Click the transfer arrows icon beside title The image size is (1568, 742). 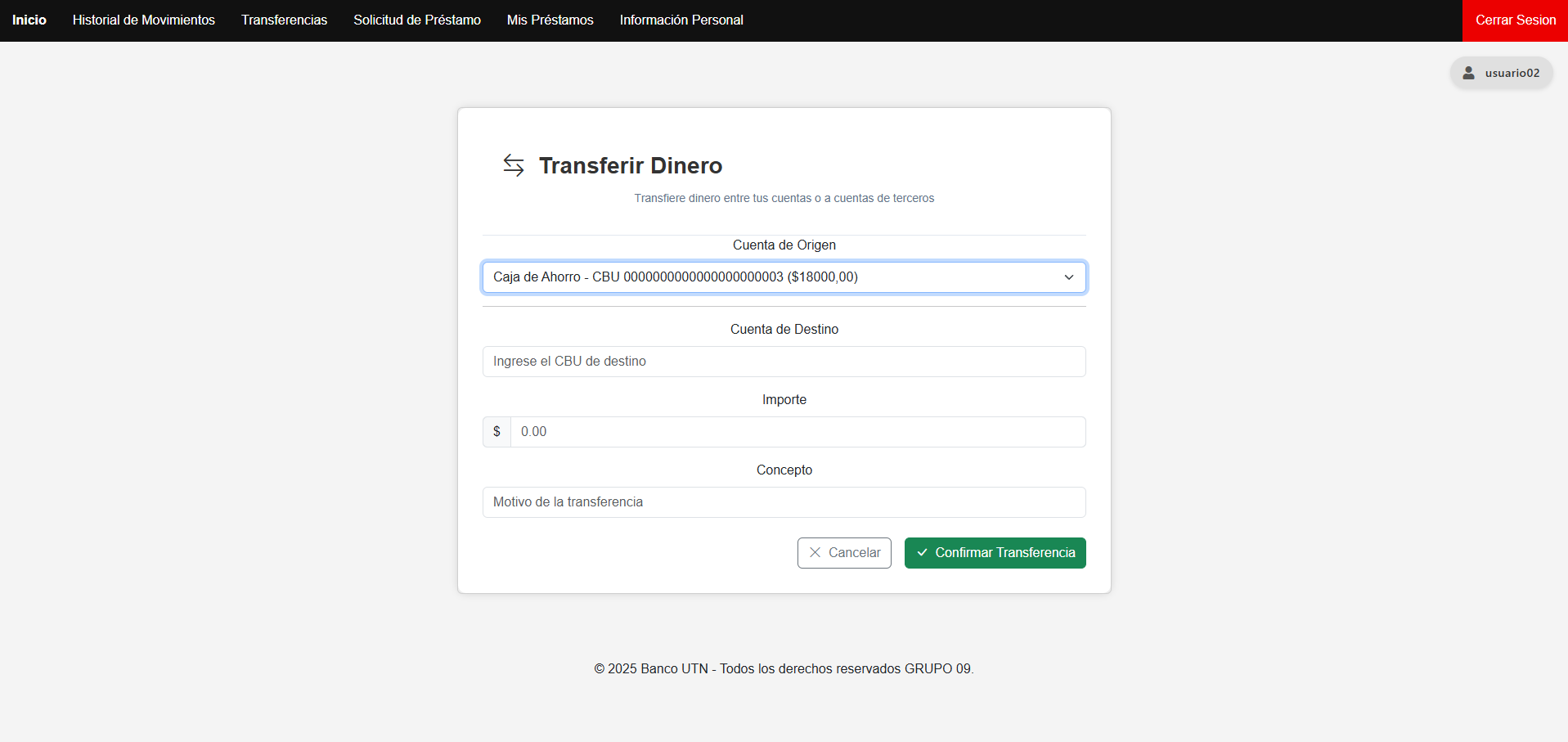[514, 165]
